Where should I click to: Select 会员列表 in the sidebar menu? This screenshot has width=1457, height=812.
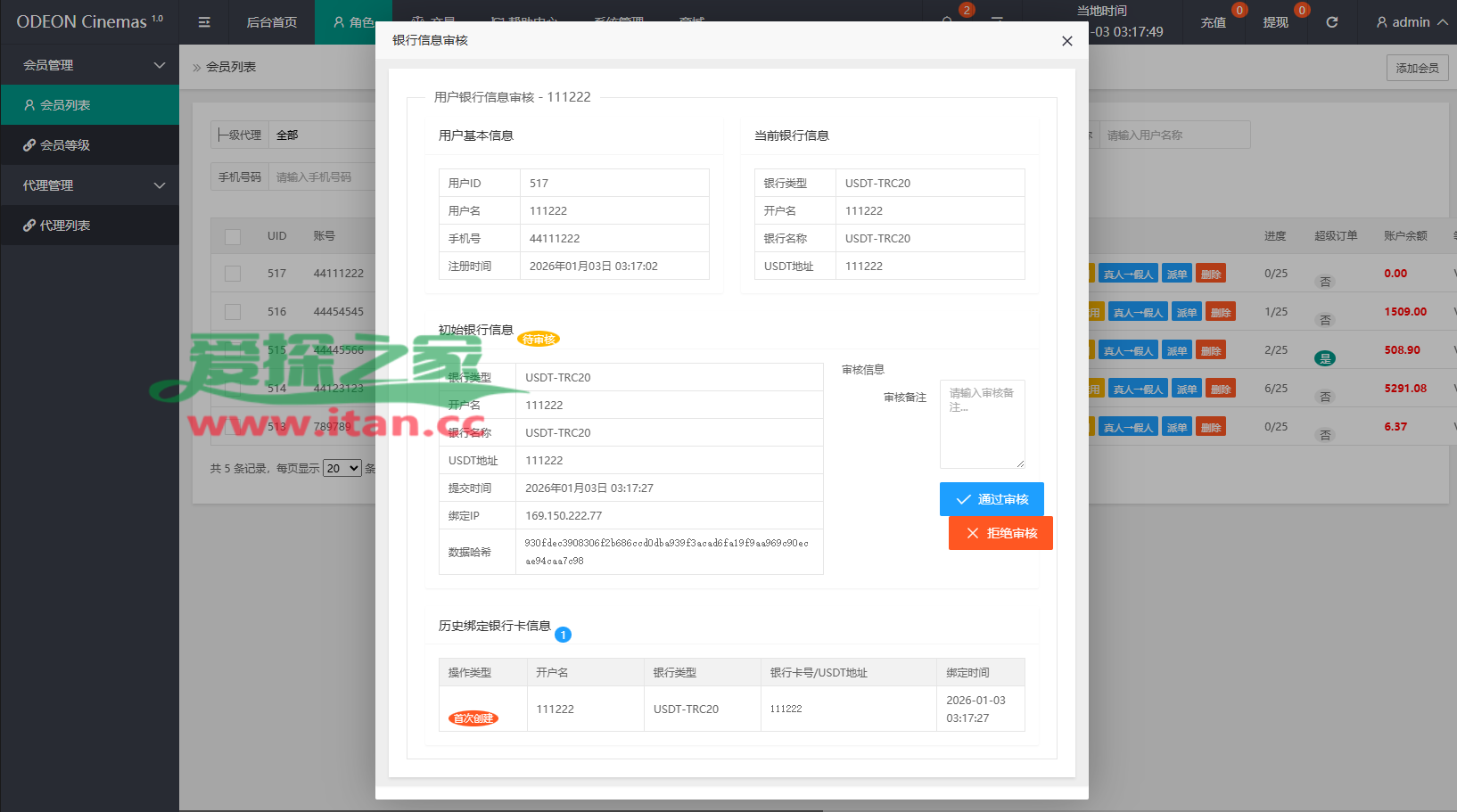64,105
